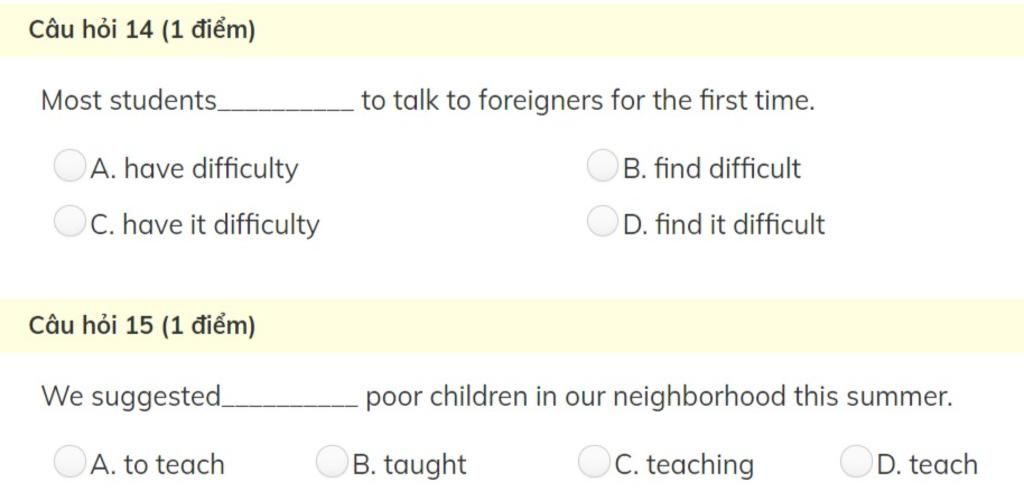Screen dimensions: 1024x491
Task: Click the words 'Most students' in question 14
Action: point(129,101)
